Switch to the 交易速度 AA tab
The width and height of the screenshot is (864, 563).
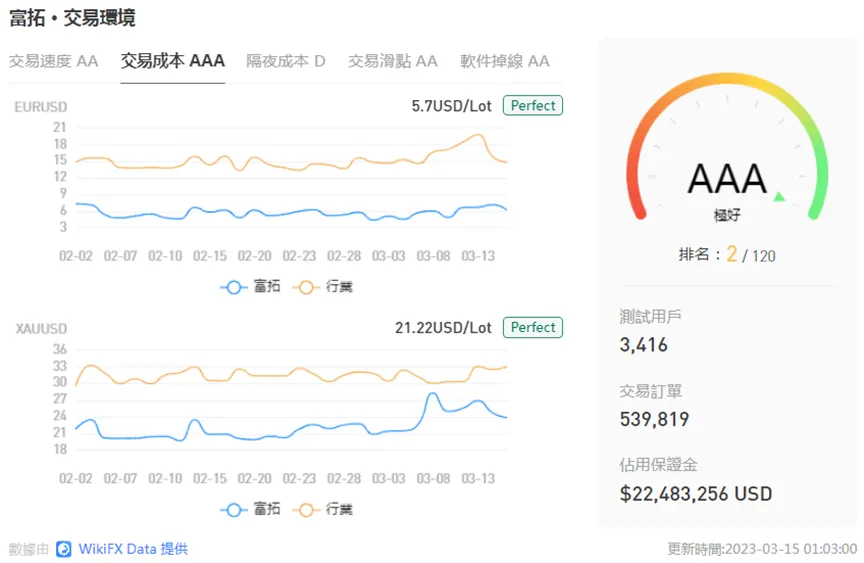[x=53, y=61]
